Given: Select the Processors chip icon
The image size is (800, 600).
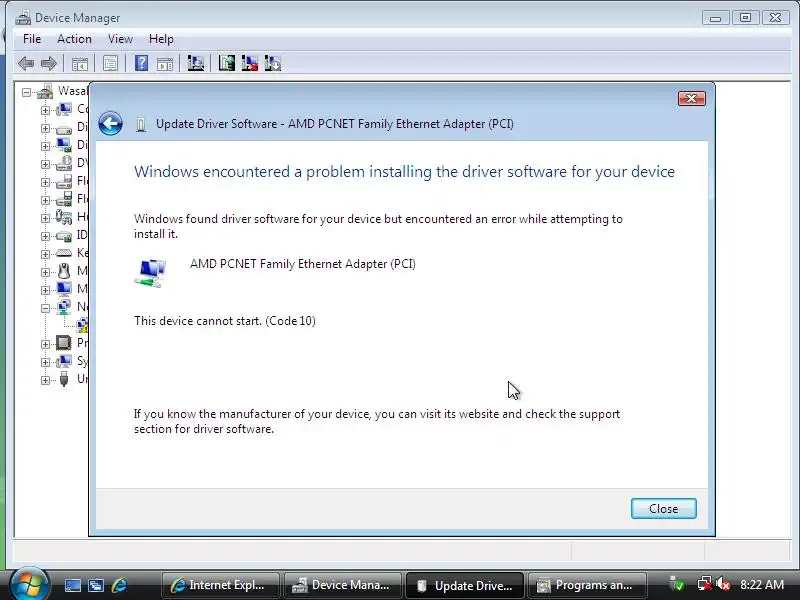Looking at the screenshot, I should pyautogui.click(x=64, y=343).
